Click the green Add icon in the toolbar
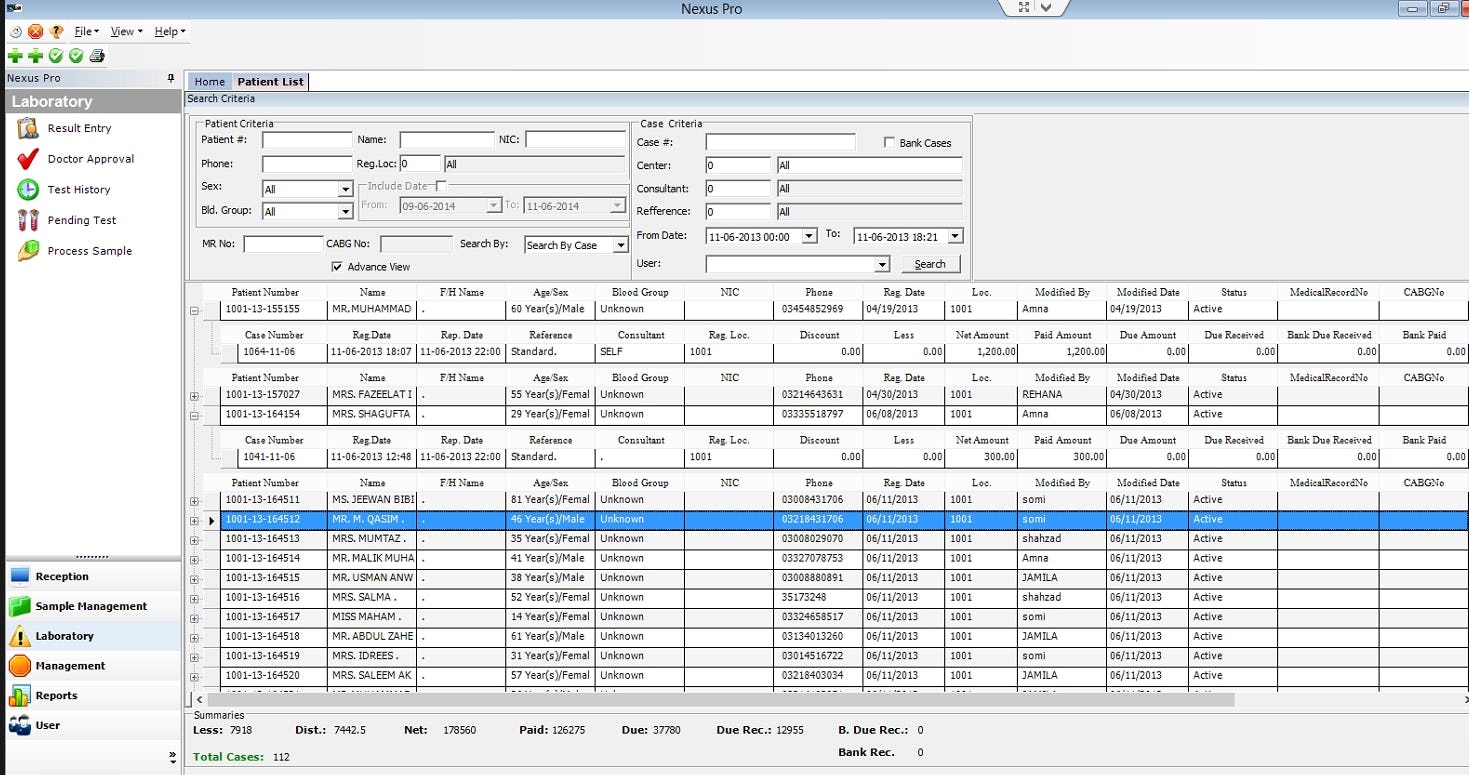The image size is (1469, 775). [15, 55]
